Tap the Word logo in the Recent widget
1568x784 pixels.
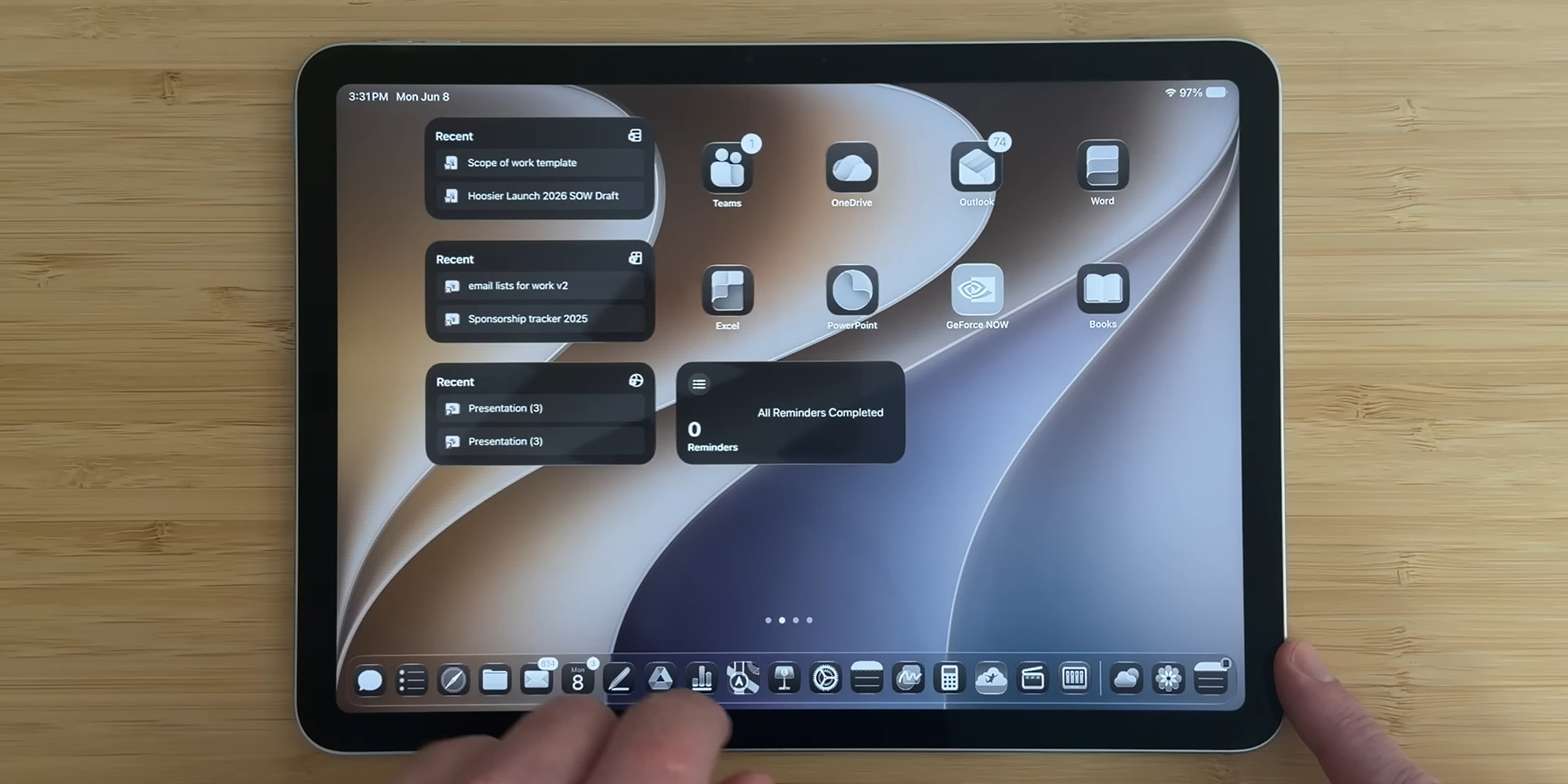tap(635, 136)
